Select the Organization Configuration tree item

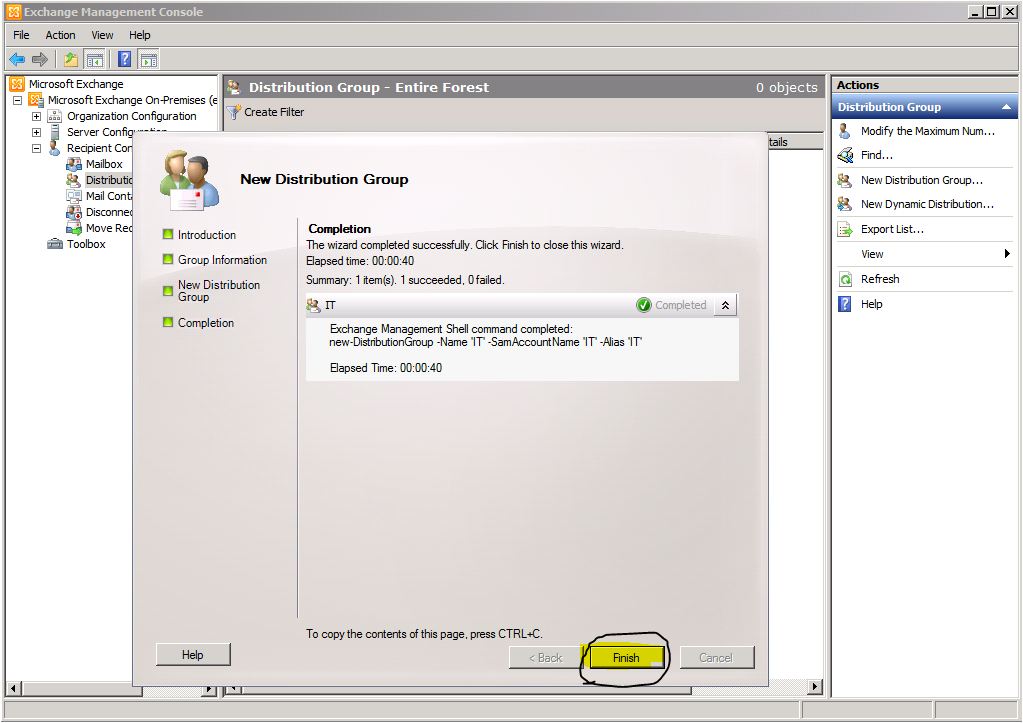[132, 116]
